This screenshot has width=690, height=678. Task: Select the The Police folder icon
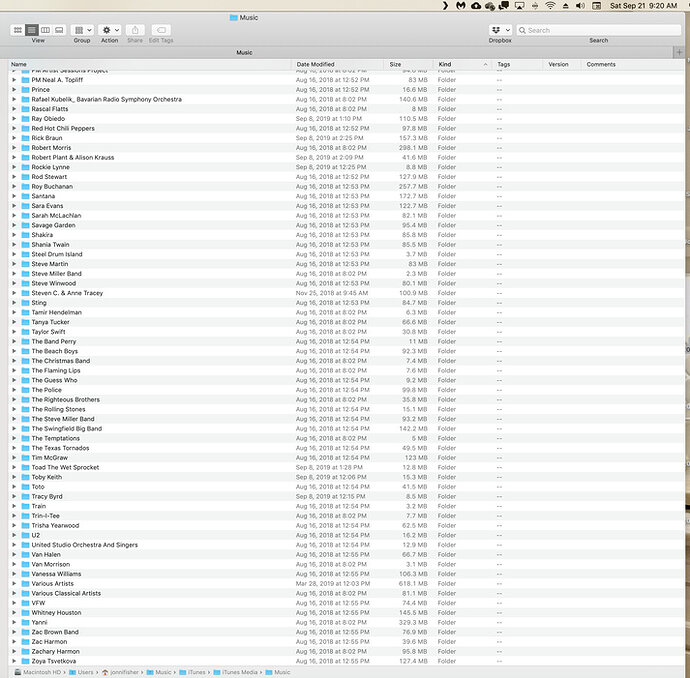pos(26,390)
